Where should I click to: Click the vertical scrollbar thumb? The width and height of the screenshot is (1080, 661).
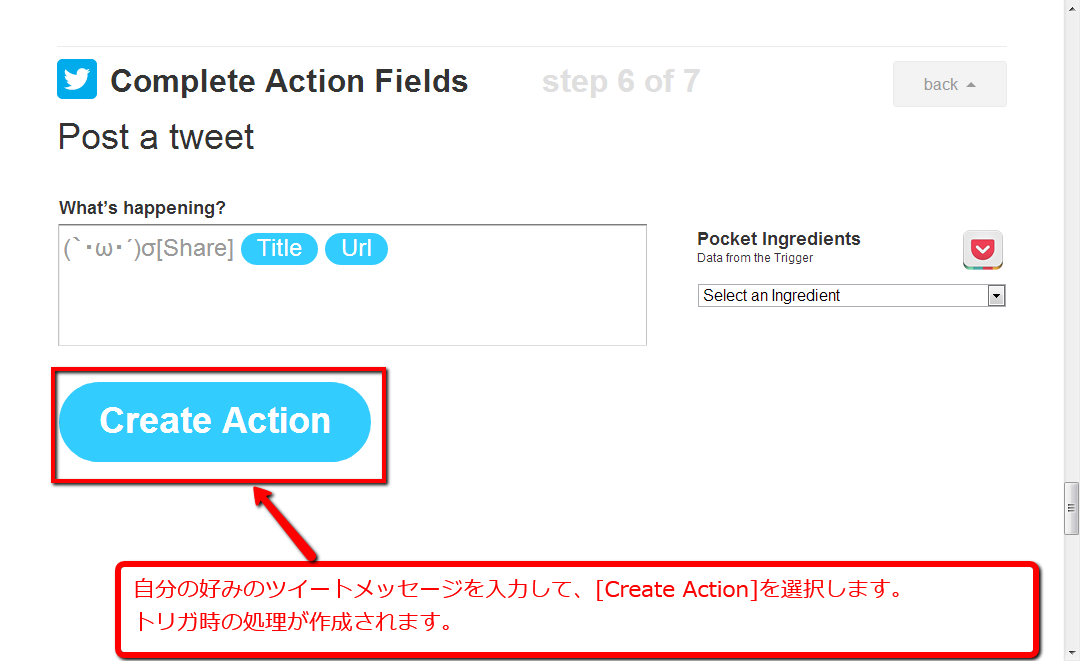tap(1071, 507)
